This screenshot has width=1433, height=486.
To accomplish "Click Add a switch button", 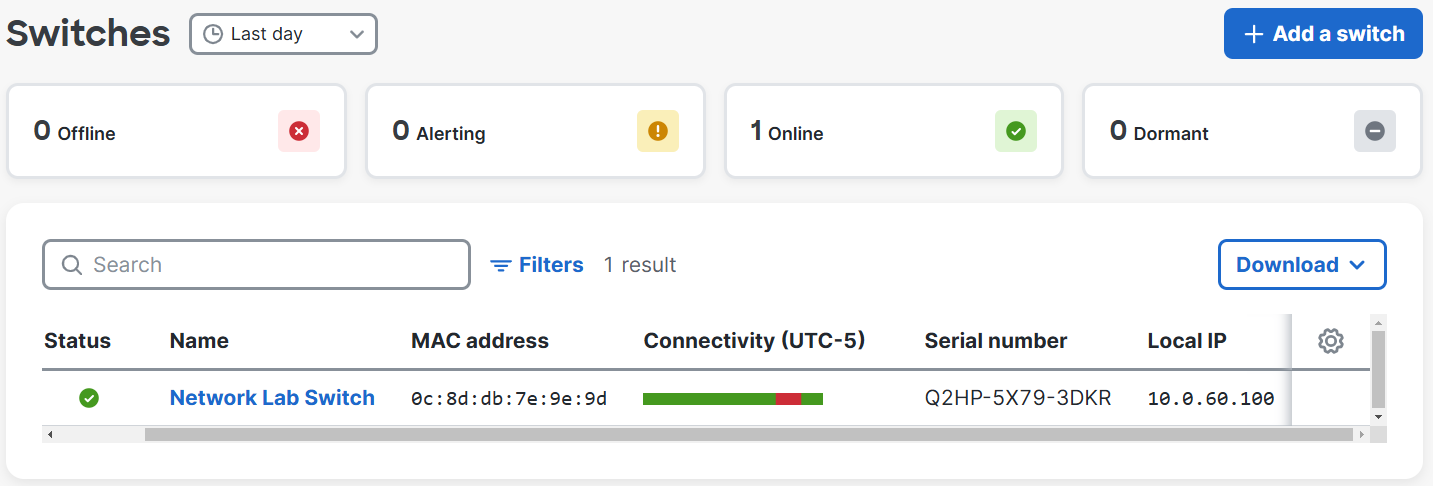I will pyautogui.click(x=1323, y=34).
